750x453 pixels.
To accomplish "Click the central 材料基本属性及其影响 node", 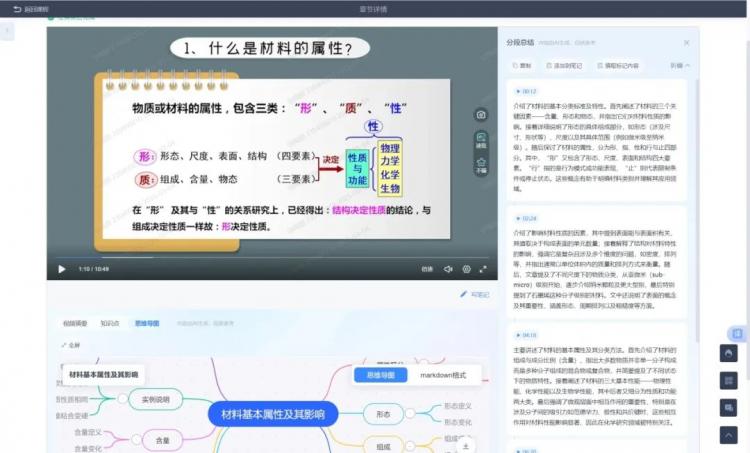I will tap(273, 414).
